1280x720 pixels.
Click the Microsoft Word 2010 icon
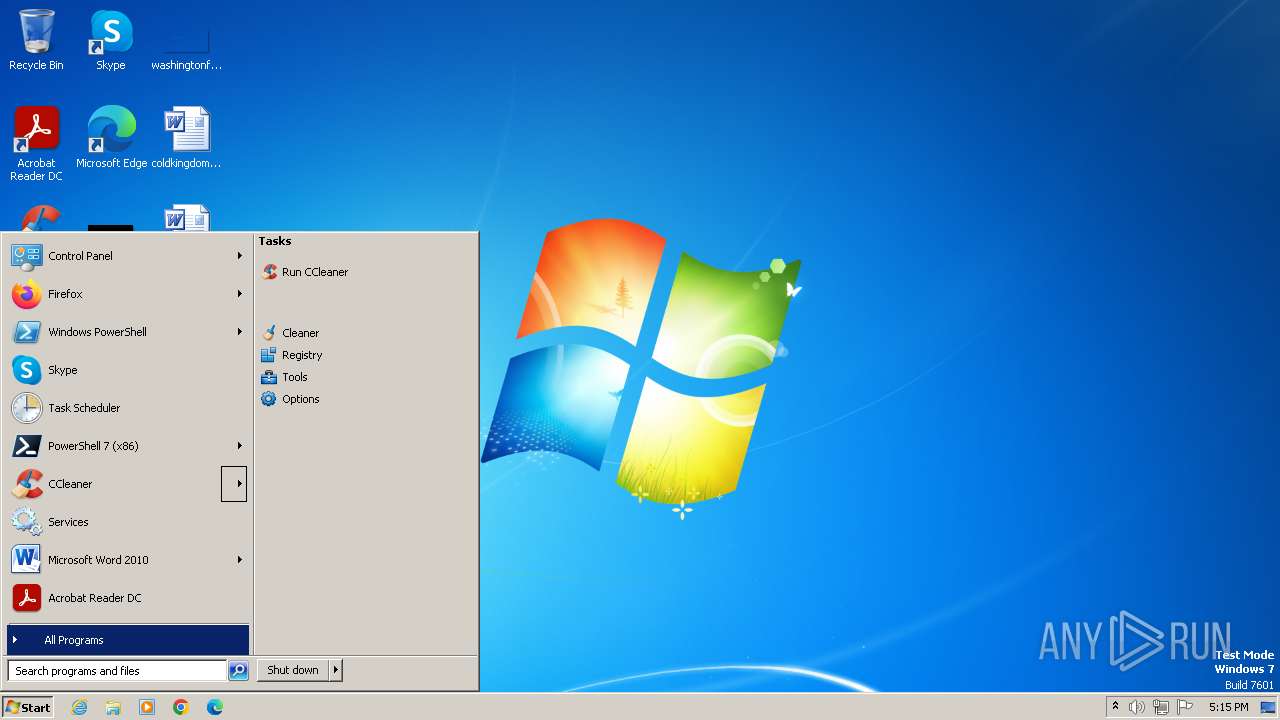tap(27, 560)
